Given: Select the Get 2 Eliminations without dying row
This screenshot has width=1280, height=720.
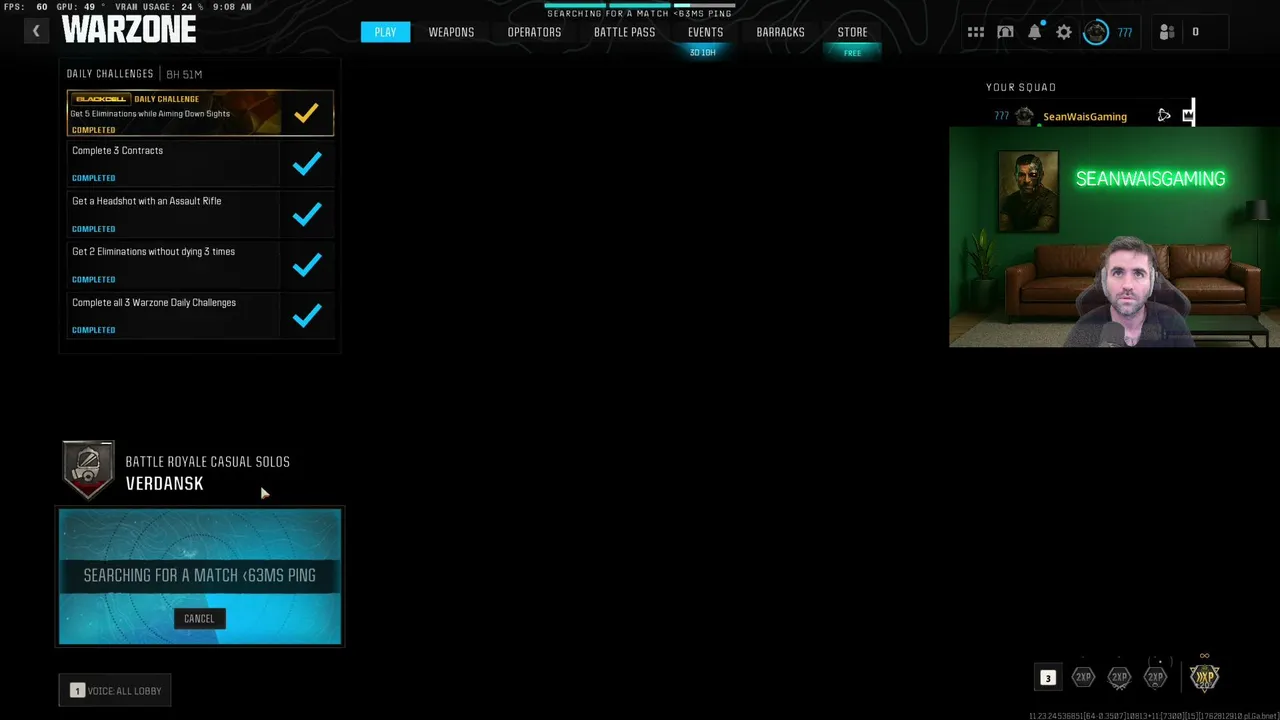Looking at the screenshot, I should [x=200, y=265].
